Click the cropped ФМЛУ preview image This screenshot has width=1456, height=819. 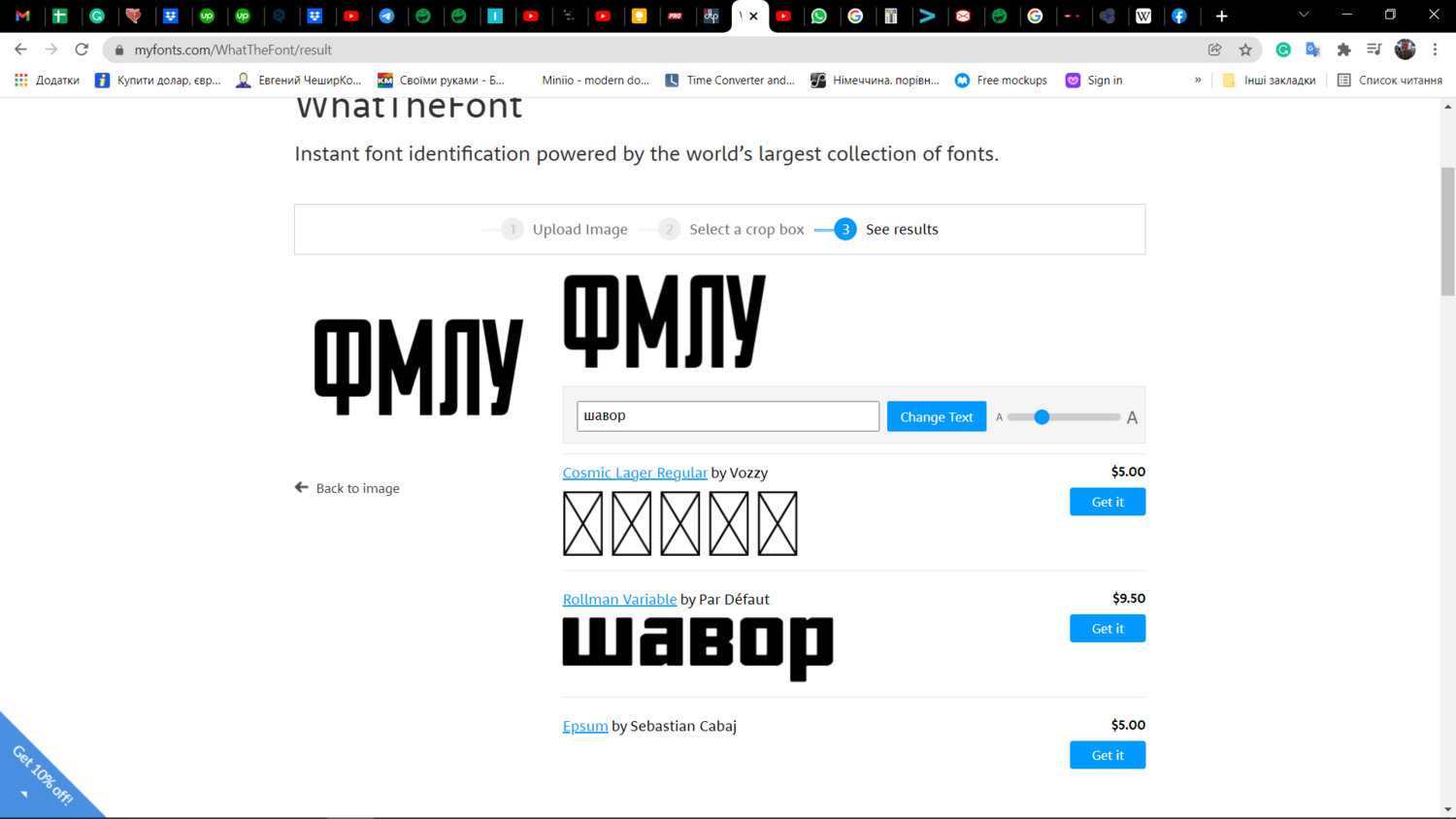click(x=665, y=321)
